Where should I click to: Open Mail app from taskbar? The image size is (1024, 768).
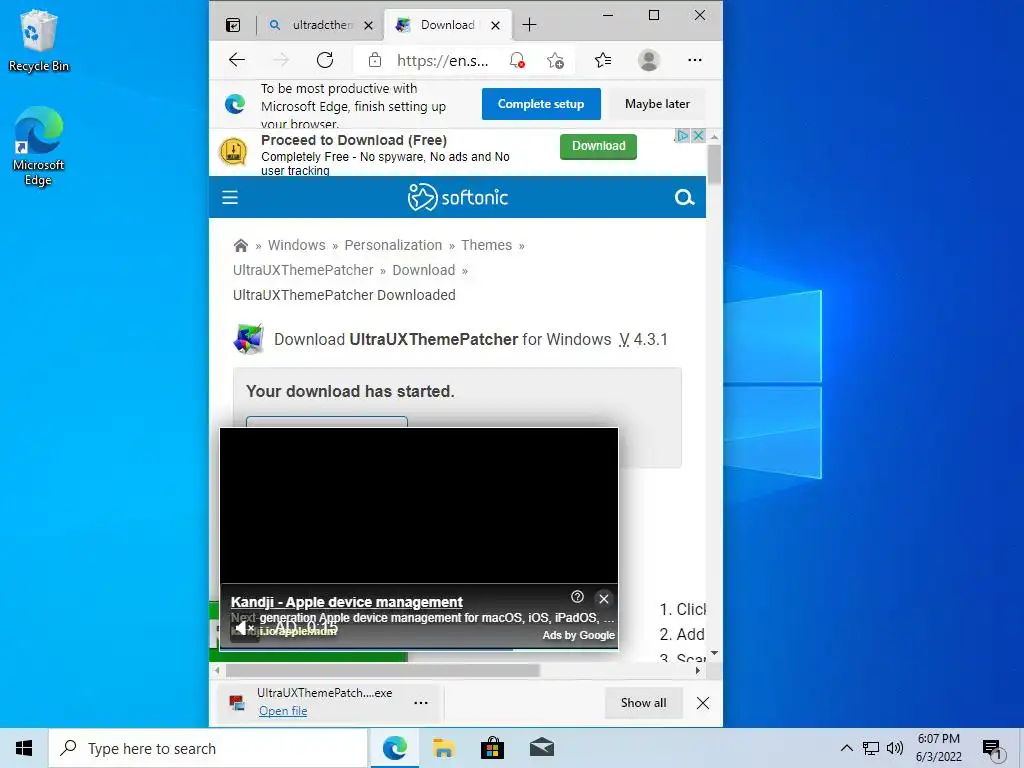(x=541, y=748)
